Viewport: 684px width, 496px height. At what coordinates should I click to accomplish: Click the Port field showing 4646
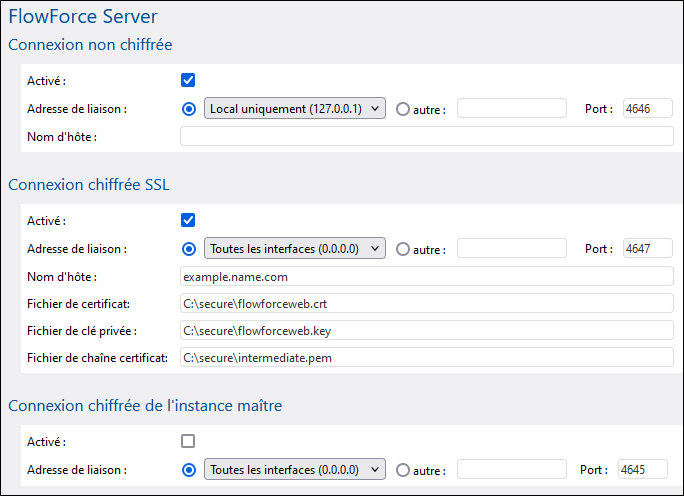click(x=647, y=108)
